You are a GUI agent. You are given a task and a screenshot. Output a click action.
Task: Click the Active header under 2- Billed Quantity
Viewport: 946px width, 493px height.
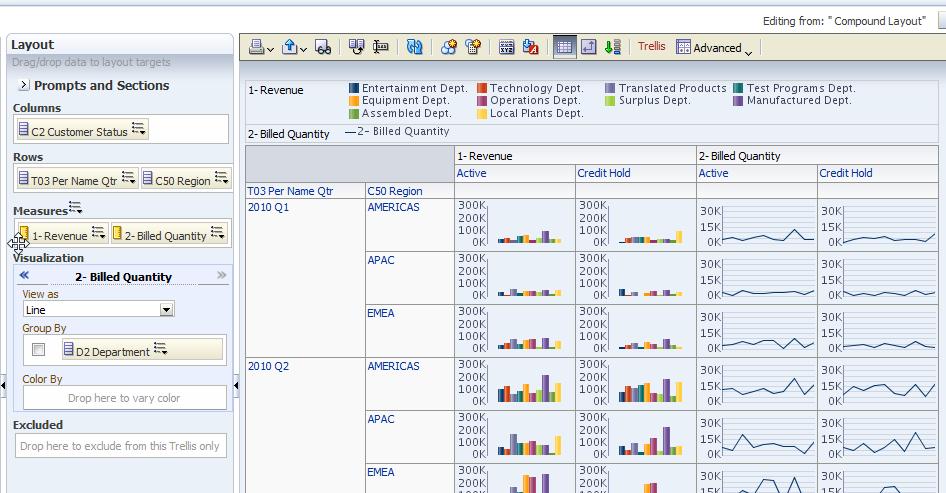coord(713,173)
